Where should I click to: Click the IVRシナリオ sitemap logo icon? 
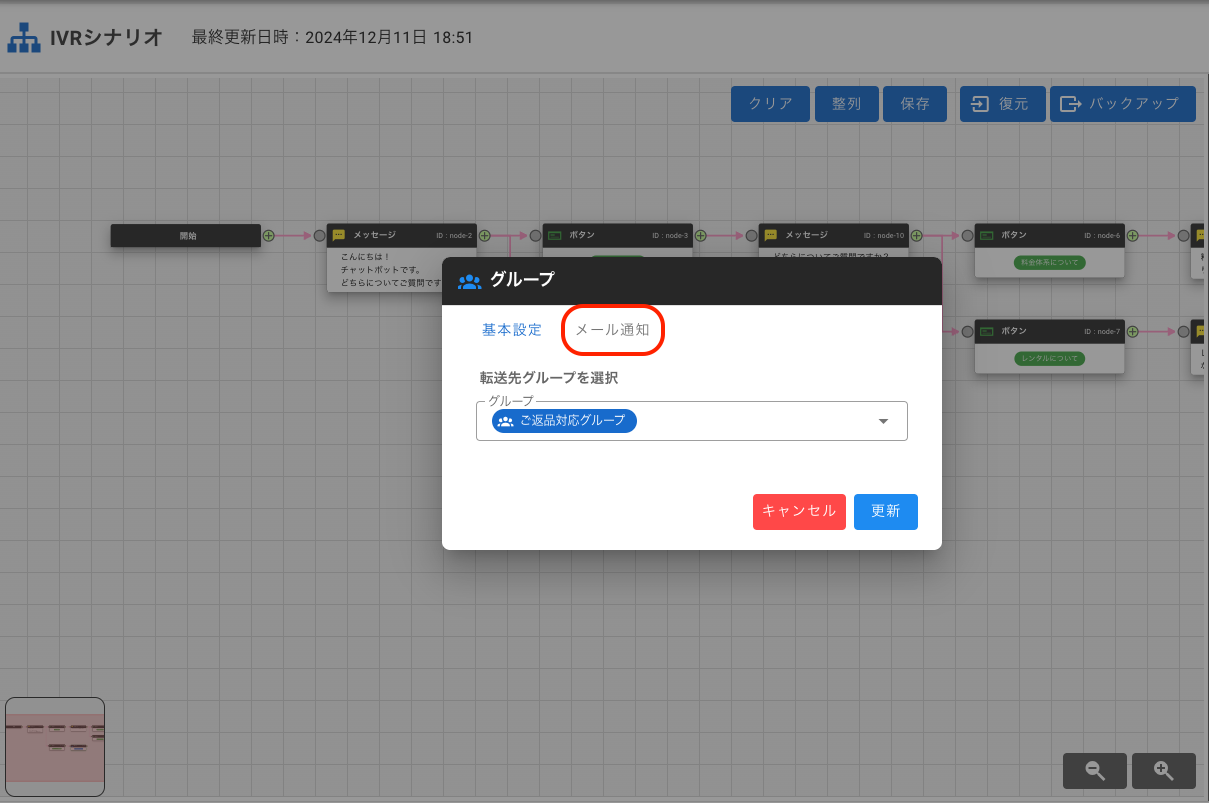tap(24, 38)
